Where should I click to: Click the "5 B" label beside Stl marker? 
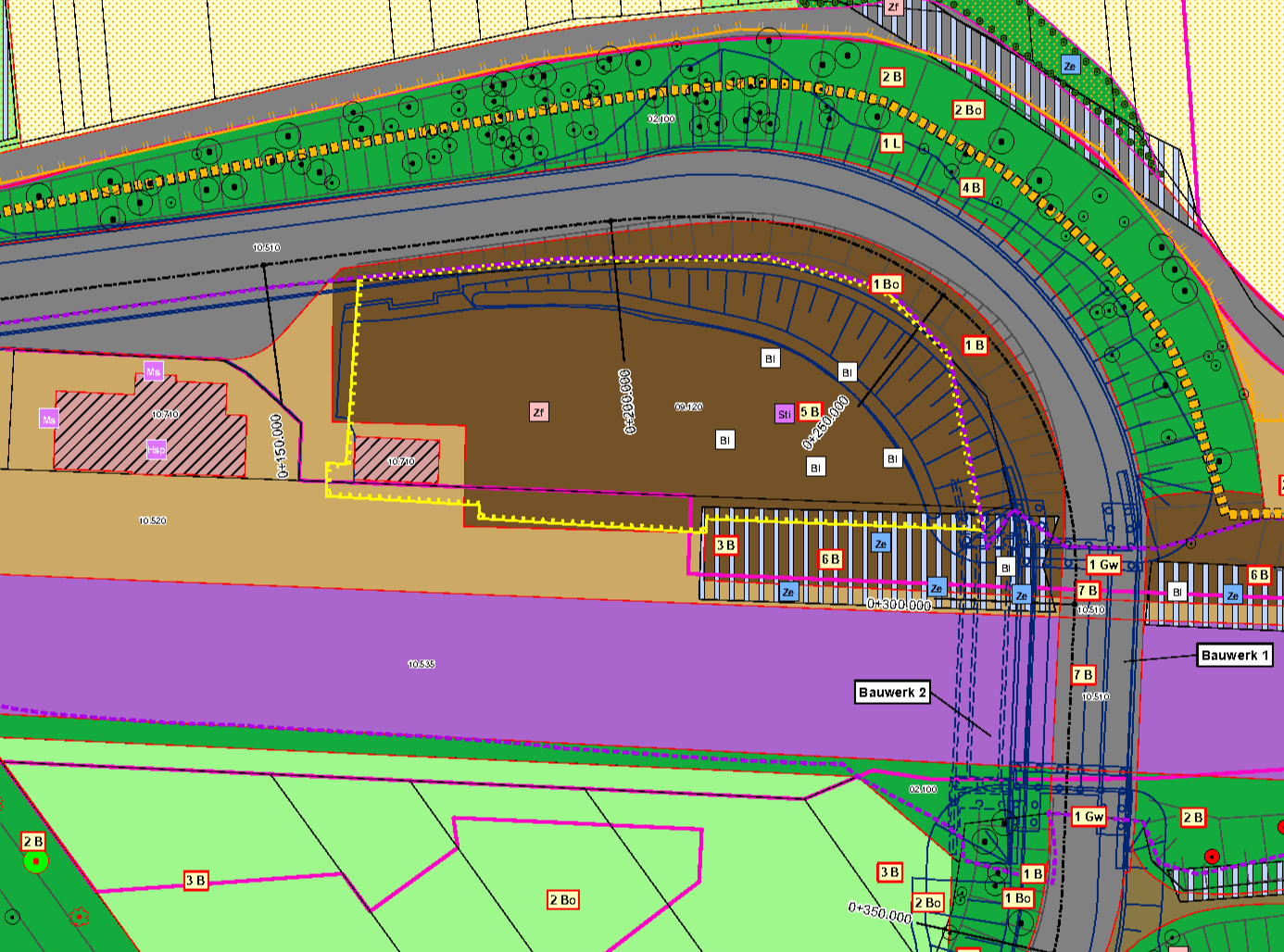click(810, 411)
